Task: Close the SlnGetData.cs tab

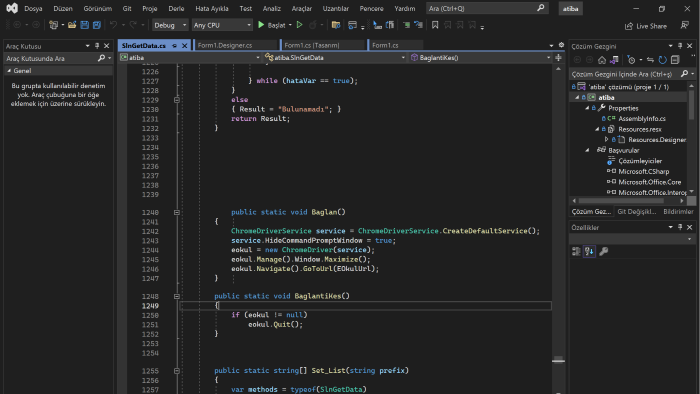Action: point(184,46)
